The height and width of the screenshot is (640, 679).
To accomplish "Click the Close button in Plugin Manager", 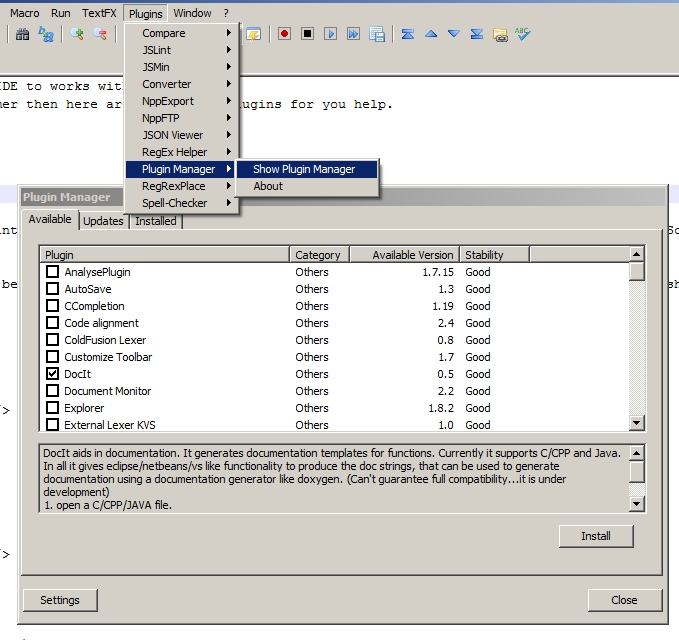I will 624,600.
